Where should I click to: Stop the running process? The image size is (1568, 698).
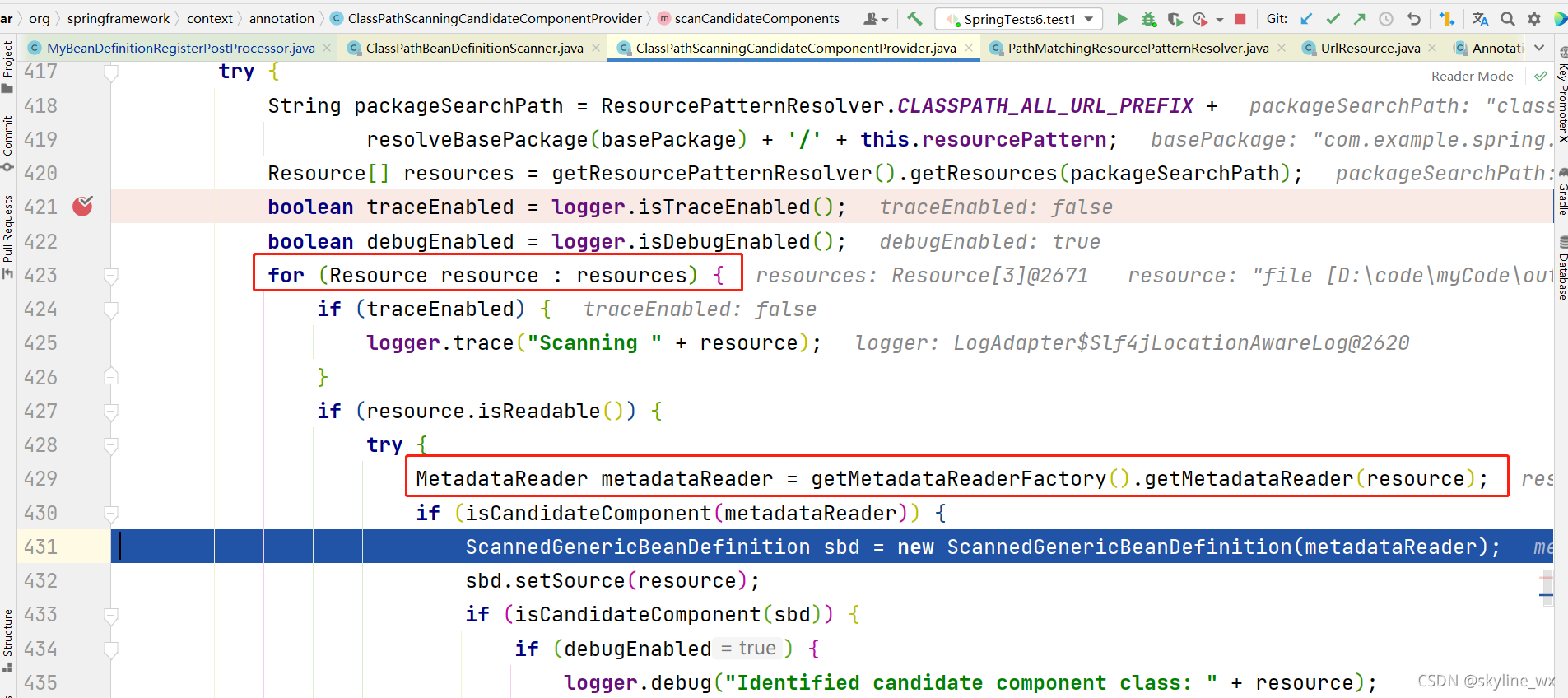[x=1240, y=18]
